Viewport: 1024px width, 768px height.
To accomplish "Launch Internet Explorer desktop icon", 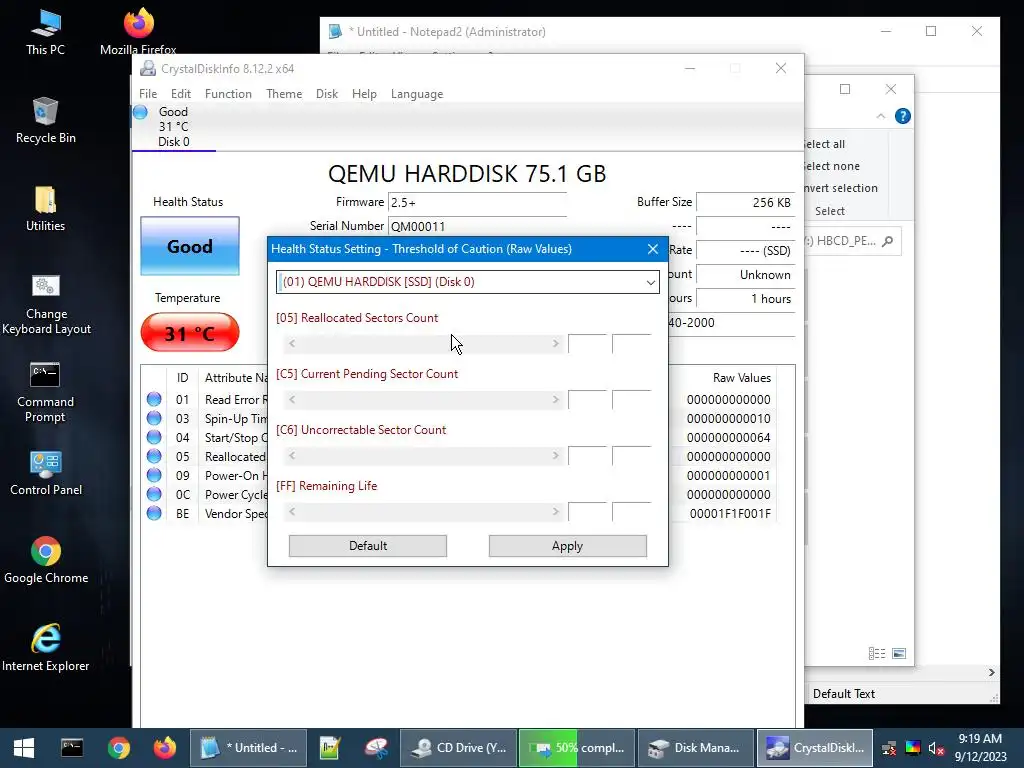I will point(46,648).
